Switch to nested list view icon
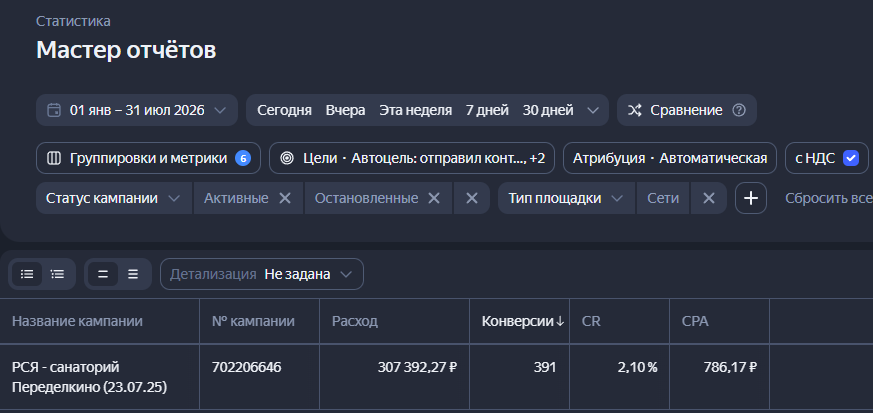Screen dimensions: 873x413 point(57,274)
